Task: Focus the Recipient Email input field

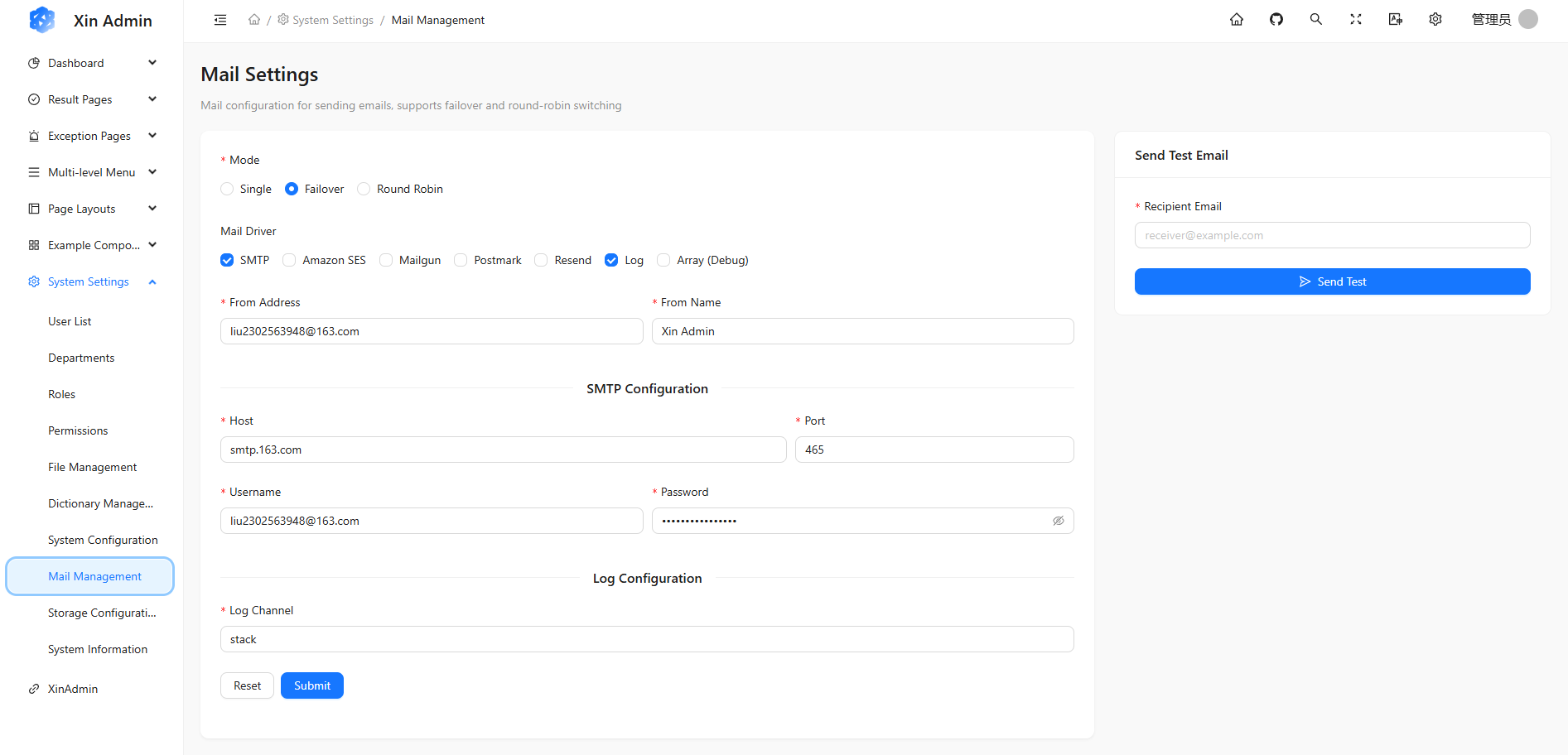Action: [1332, 235]
